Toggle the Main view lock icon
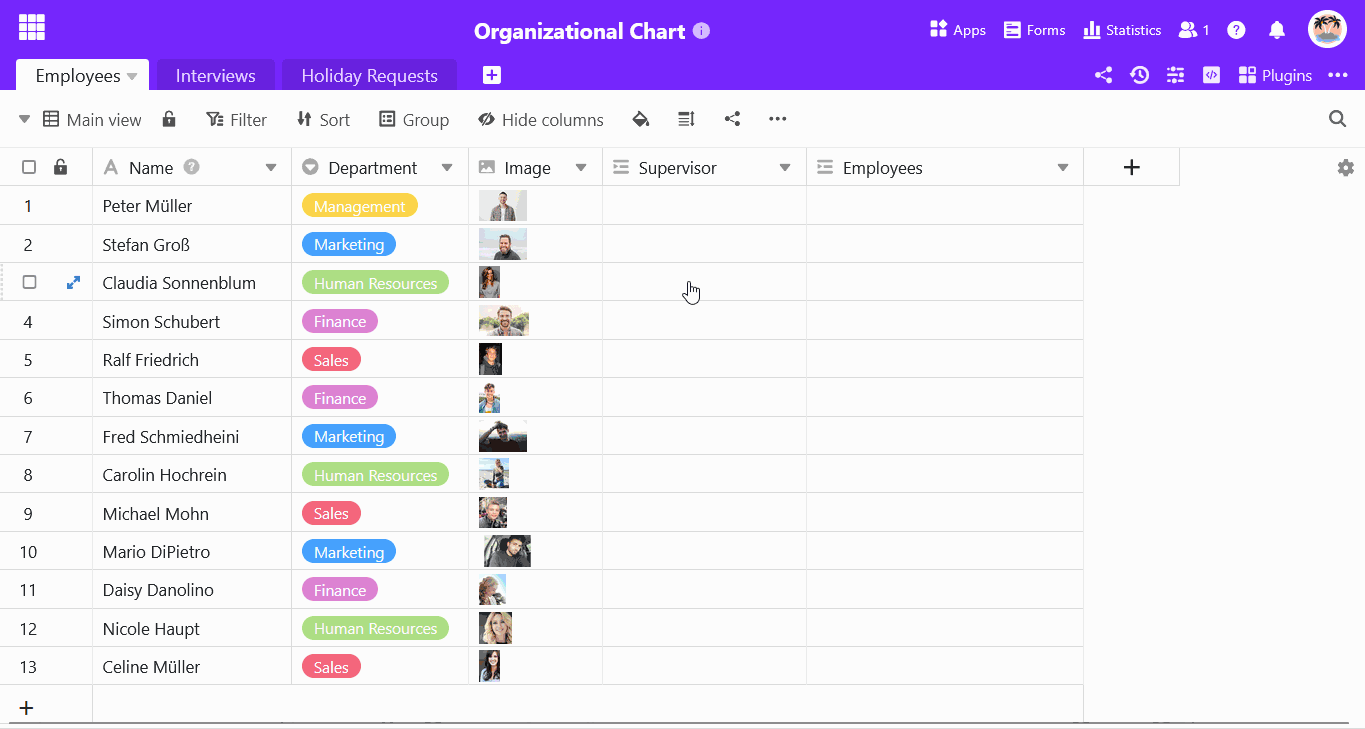 [x=169, y=120]
